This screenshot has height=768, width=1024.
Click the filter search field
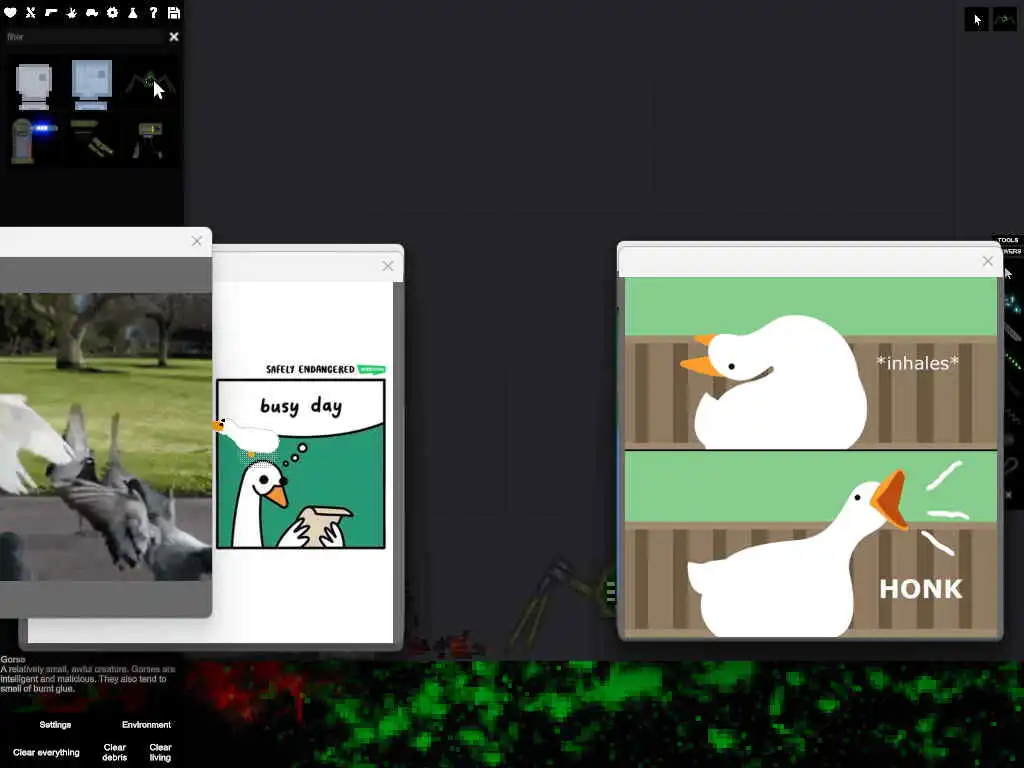coord(84,37)
